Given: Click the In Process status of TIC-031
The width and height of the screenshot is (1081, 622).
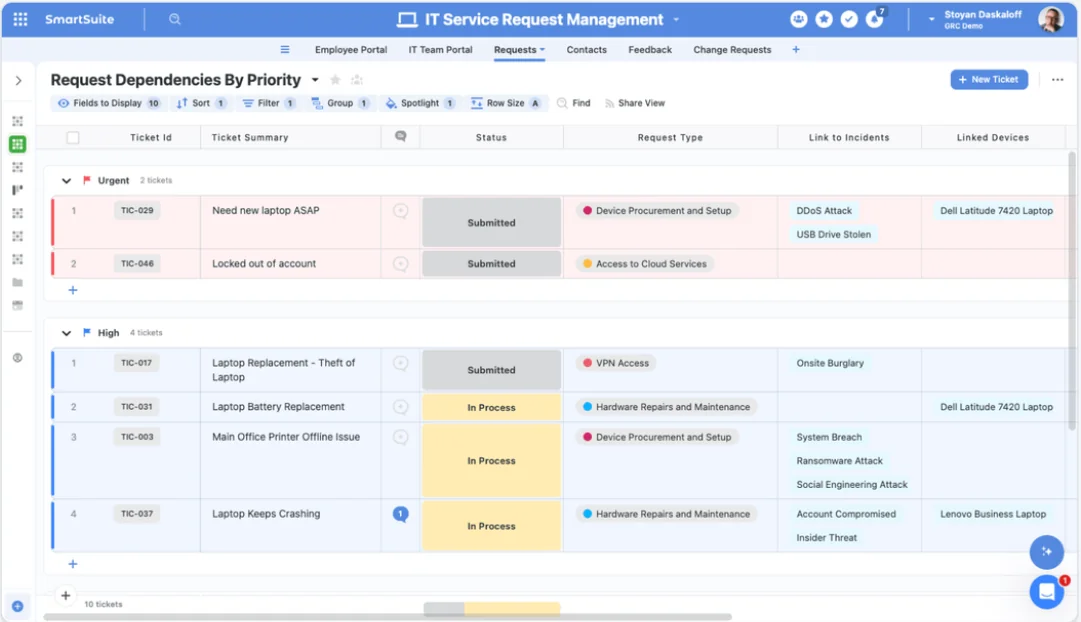Looking at the screenshot, I should point(492,408).
